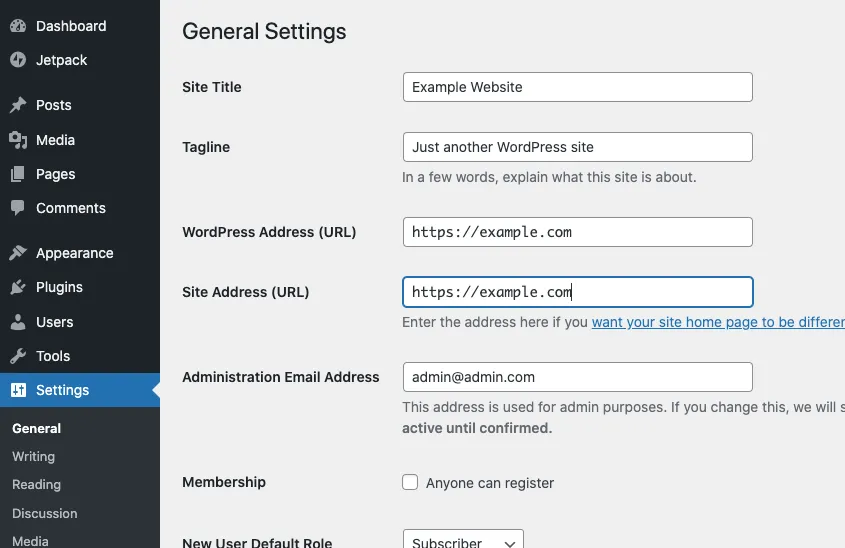Open the Tools menu label

click(53, 356)
